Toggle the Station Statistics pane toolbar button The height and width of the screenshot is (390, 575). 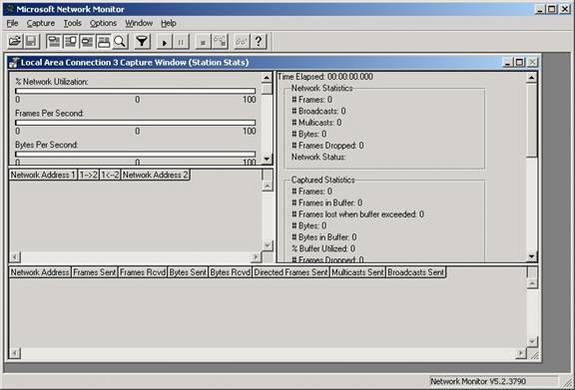(103, 41)
